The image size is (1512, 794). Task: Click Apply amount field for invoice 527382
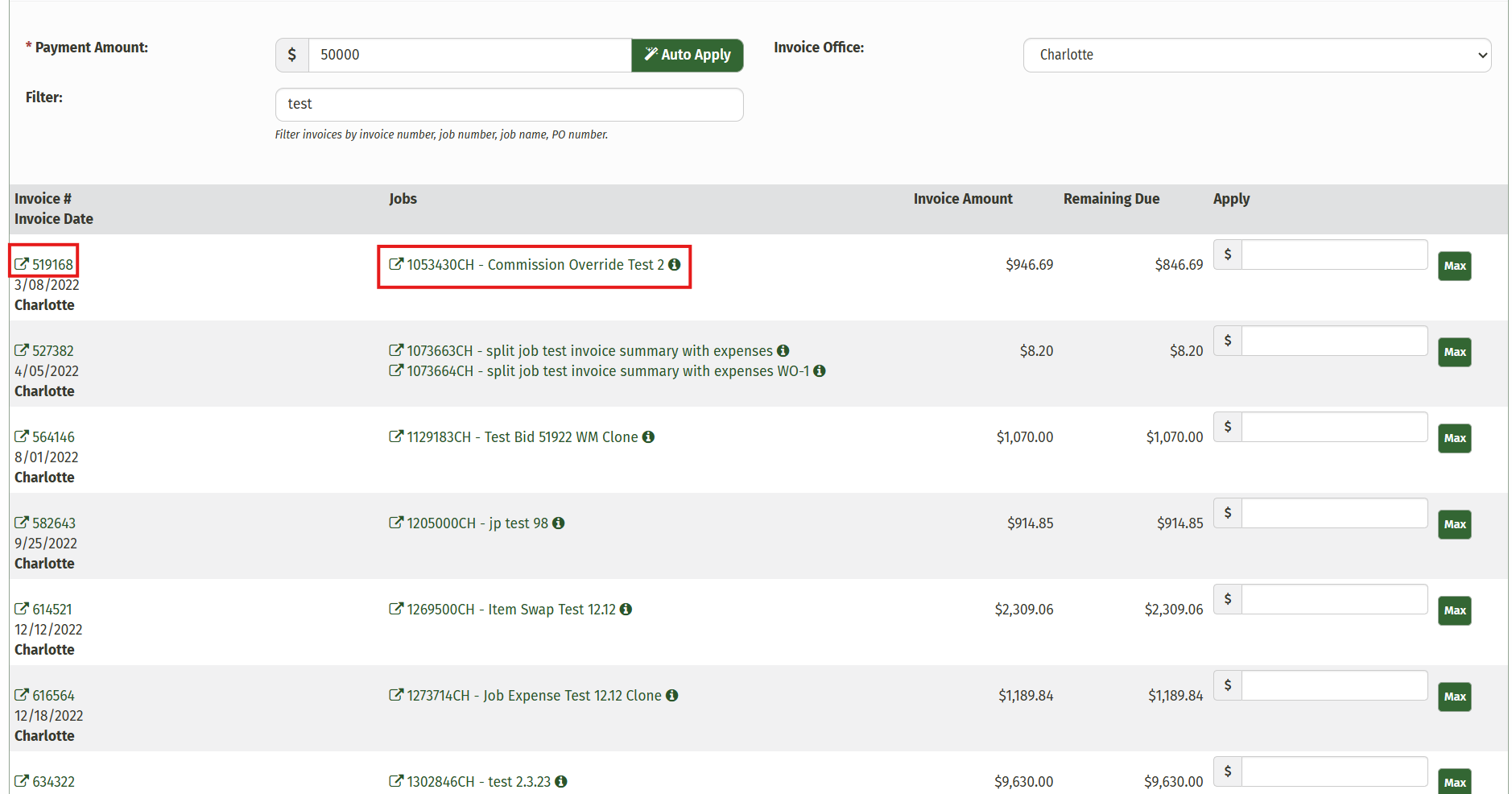1334,341
